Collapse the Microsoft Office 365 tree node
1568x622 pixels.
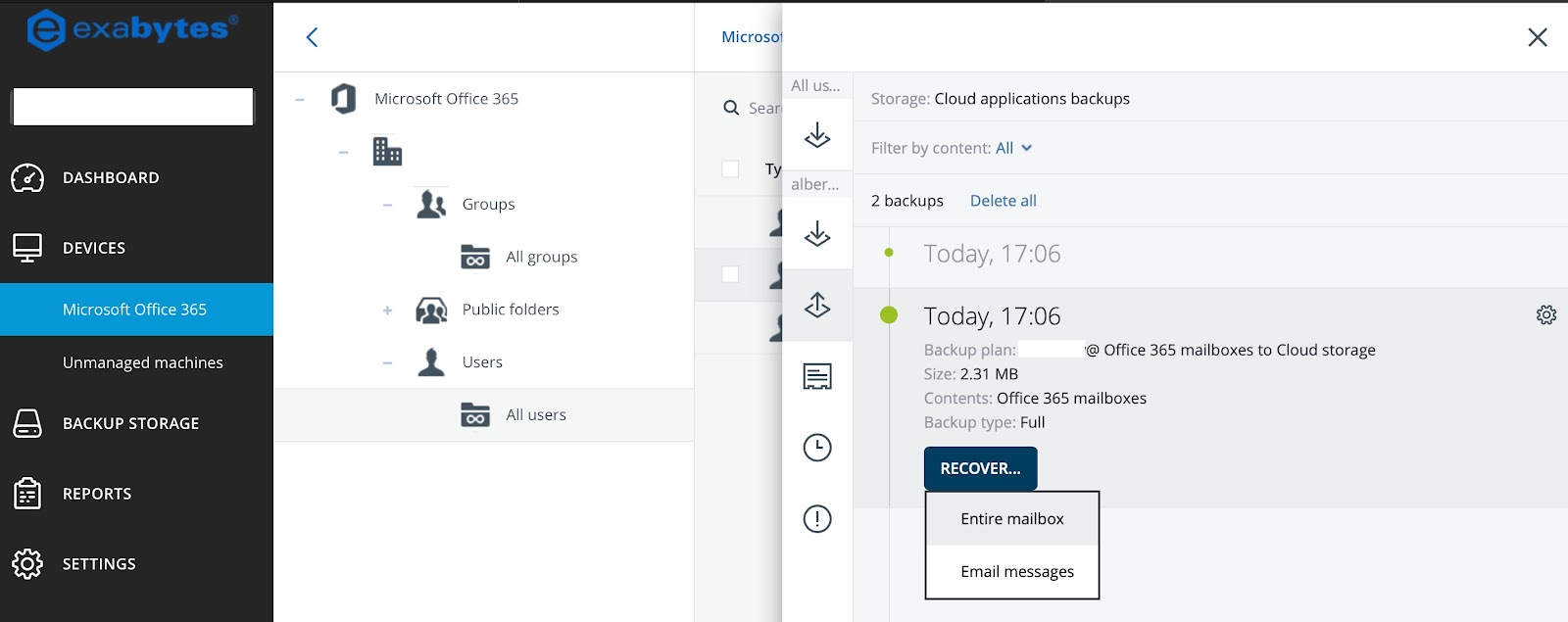click(300, 100)
